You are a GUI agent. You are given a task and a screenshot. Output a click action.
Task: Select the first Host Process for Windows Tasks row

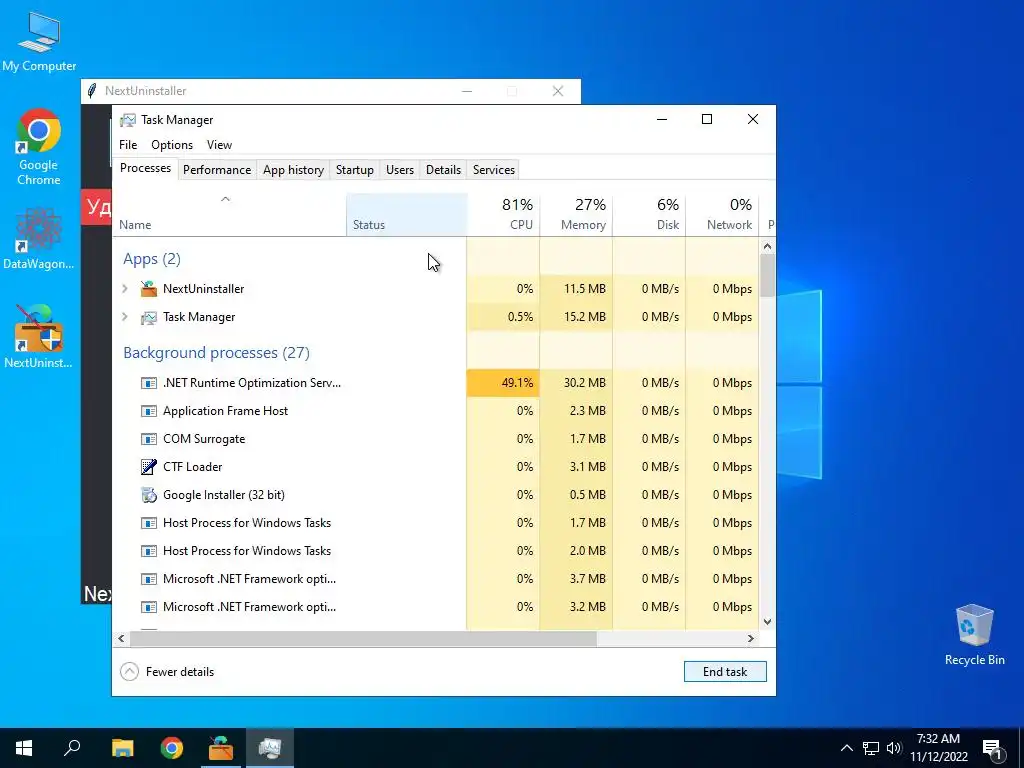click(x=436, y=522)
